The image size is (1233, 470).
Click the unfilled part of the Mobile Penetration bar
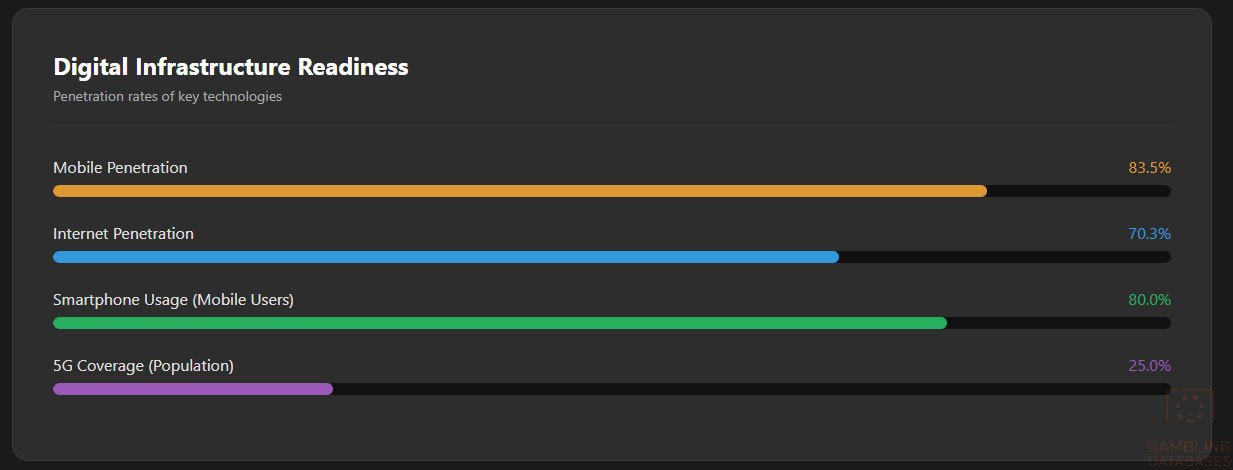(1078, 191)
